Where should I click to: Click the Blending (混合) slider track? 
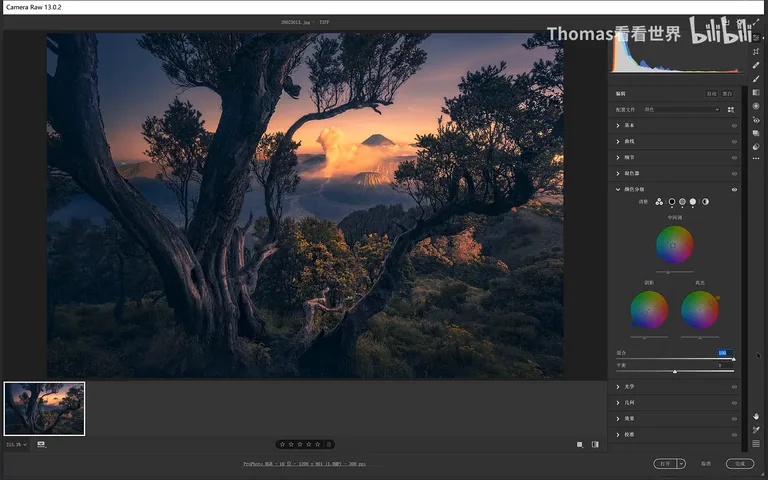click(x=675, y=359)
